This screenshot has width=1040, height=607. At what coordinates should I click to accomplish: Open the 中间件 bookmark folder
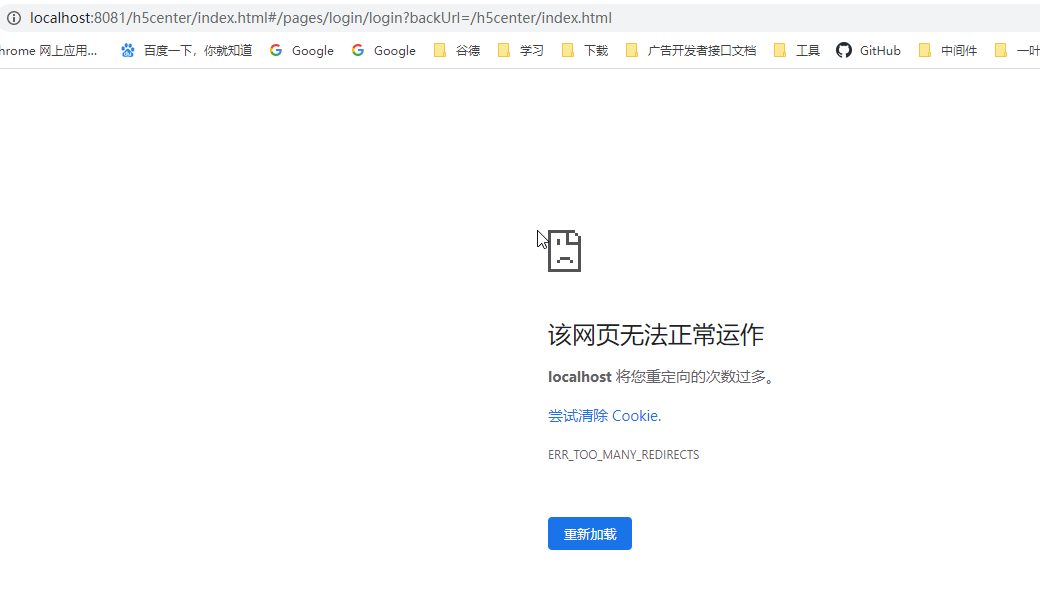coord(948,50)
